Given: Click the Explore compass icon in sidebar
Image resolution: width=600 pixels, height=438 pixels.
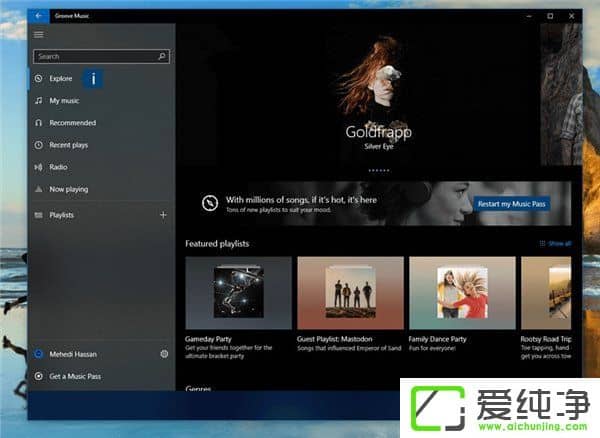Looking at the screenshot, I should point(38,78).
